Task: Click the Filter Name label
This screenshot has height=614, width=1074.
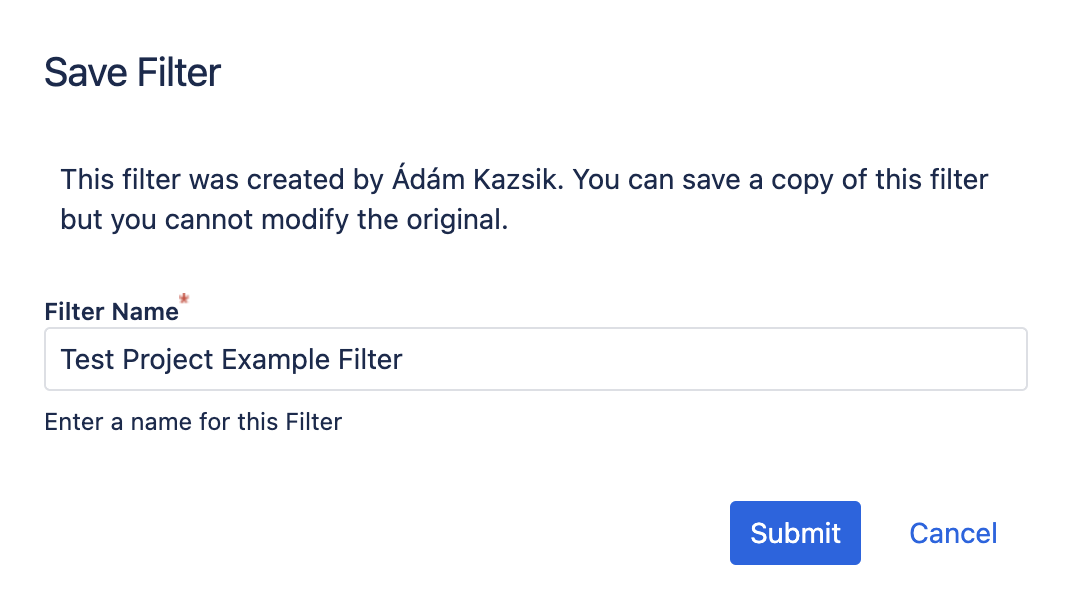Action: pos(110,311)
